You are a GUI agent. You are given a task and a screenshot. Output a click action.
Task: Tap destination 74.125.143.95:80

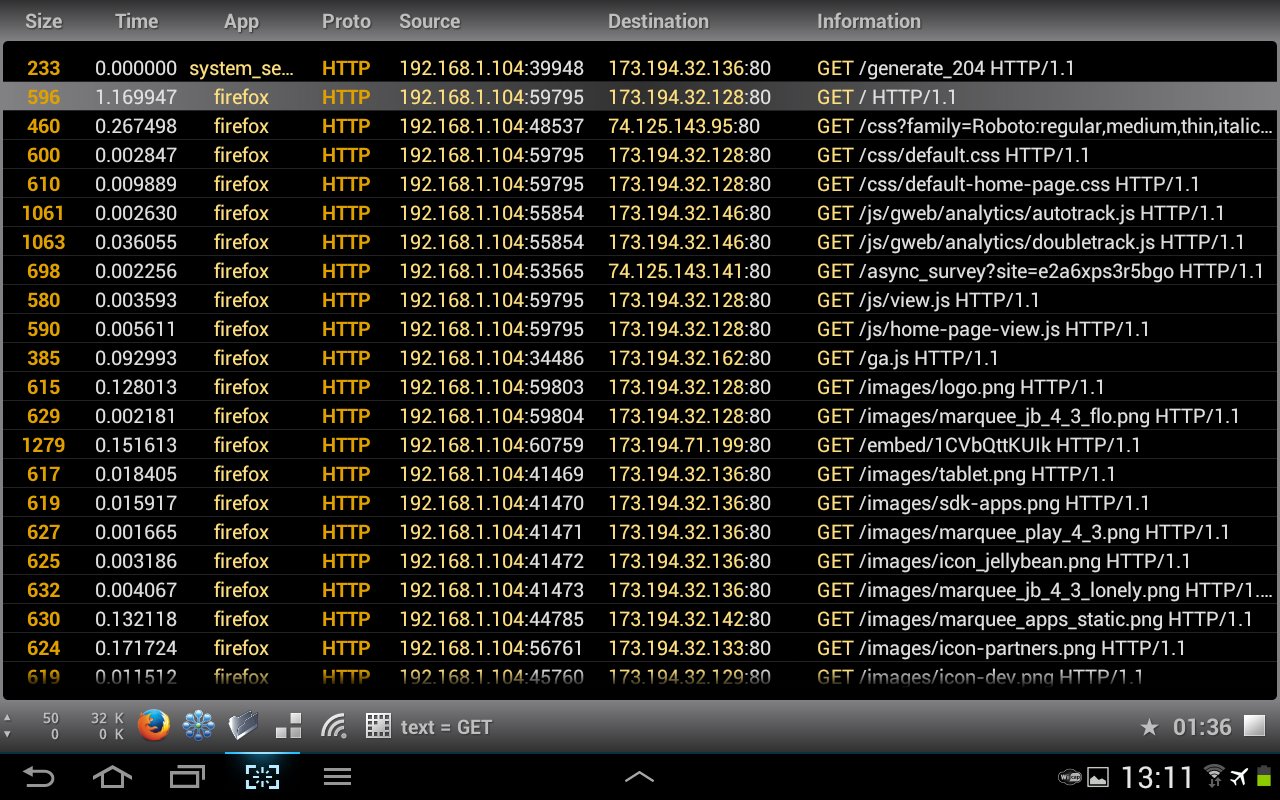(684, 126)
